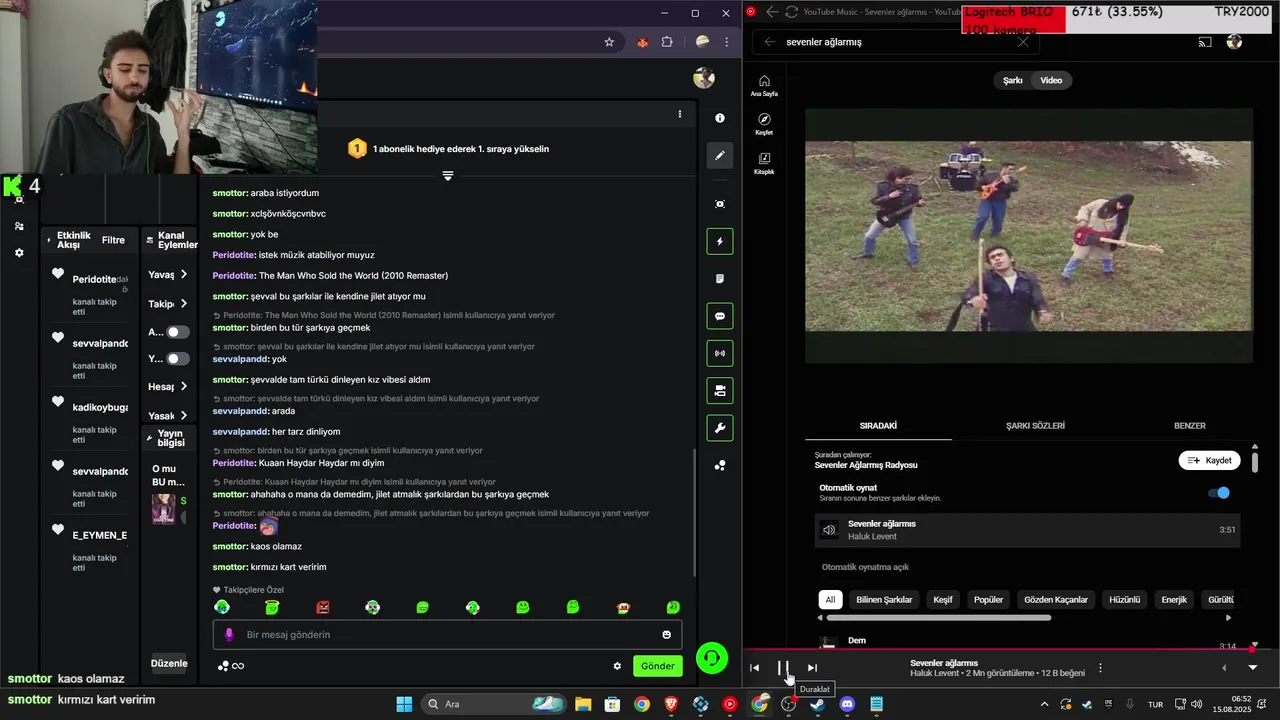Click the pencil edit icon in right toolbar
This screenshot has width=1280, height=720.
[720, 156]
